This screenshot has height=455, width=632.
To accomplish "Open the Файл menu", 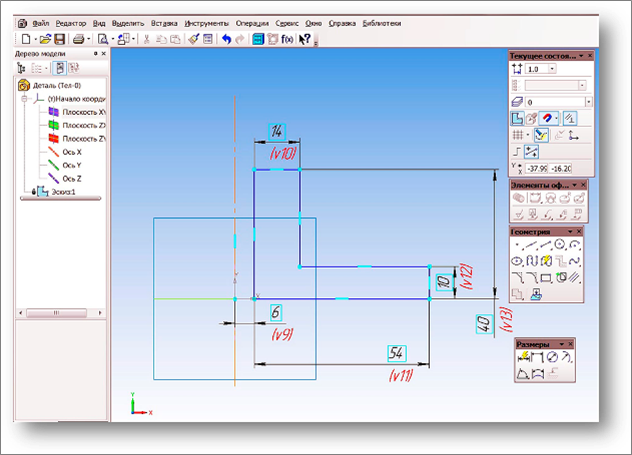I will 40,21.
